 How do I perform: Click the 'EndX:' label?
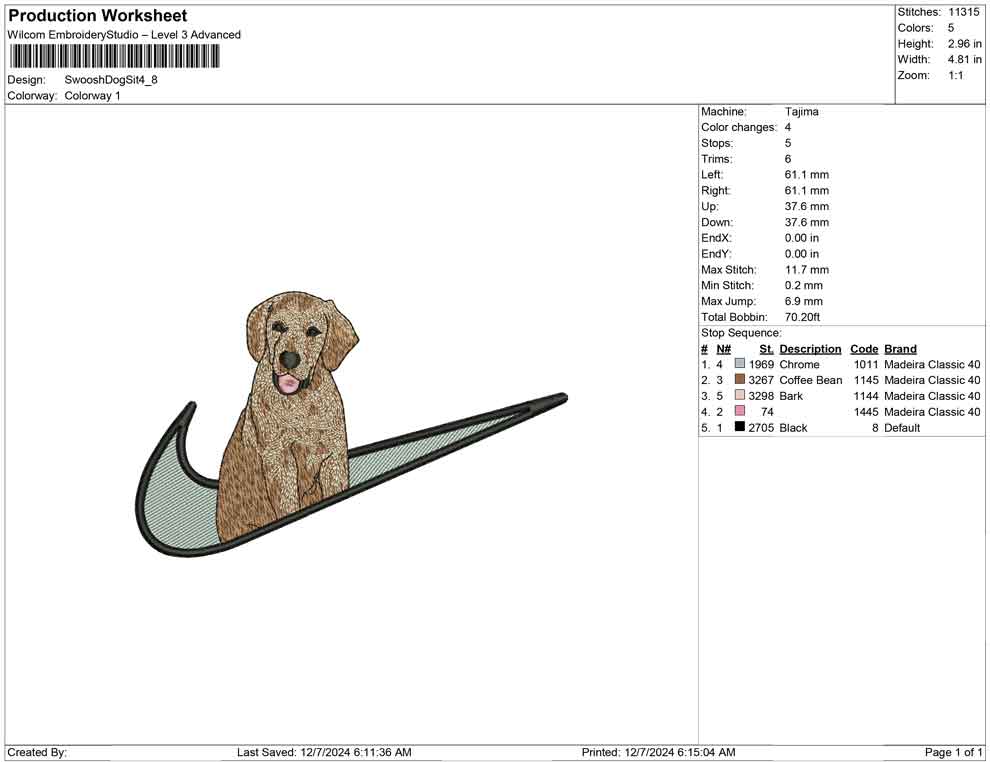click(x=716, y=238)
